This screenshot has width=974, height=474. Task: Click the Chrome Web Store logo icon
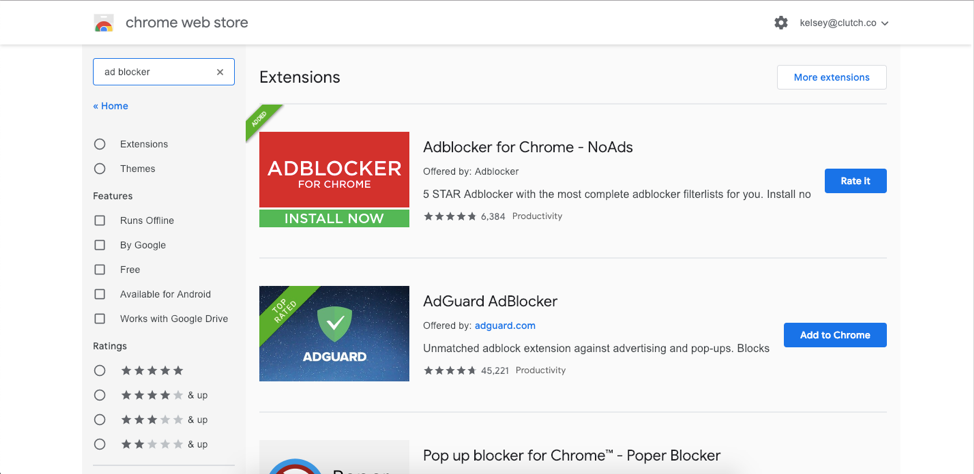(104, 23)
